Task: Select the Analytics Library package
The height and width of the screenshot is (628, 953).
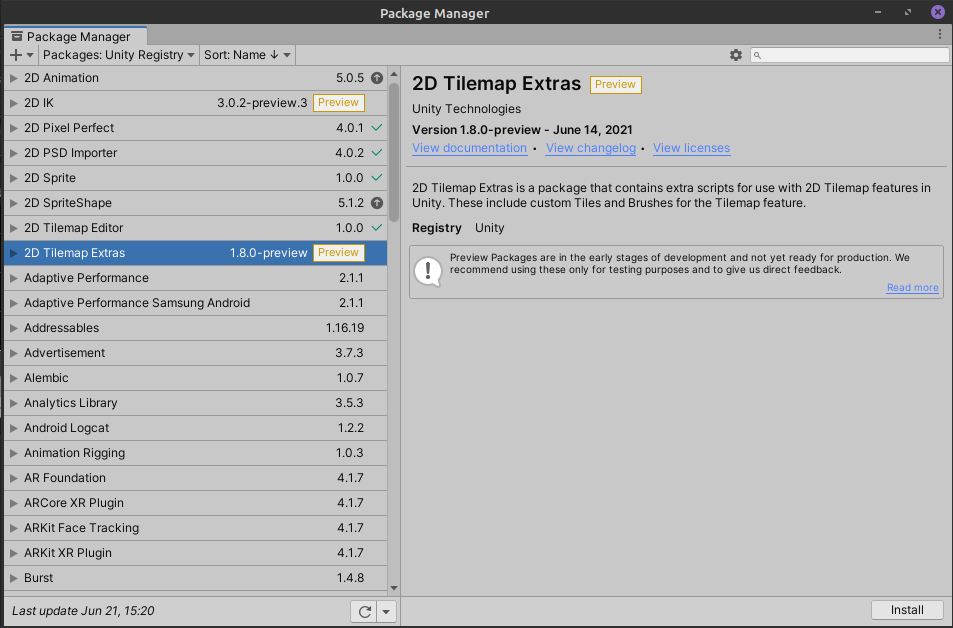Action: click(x=196, y=402)
